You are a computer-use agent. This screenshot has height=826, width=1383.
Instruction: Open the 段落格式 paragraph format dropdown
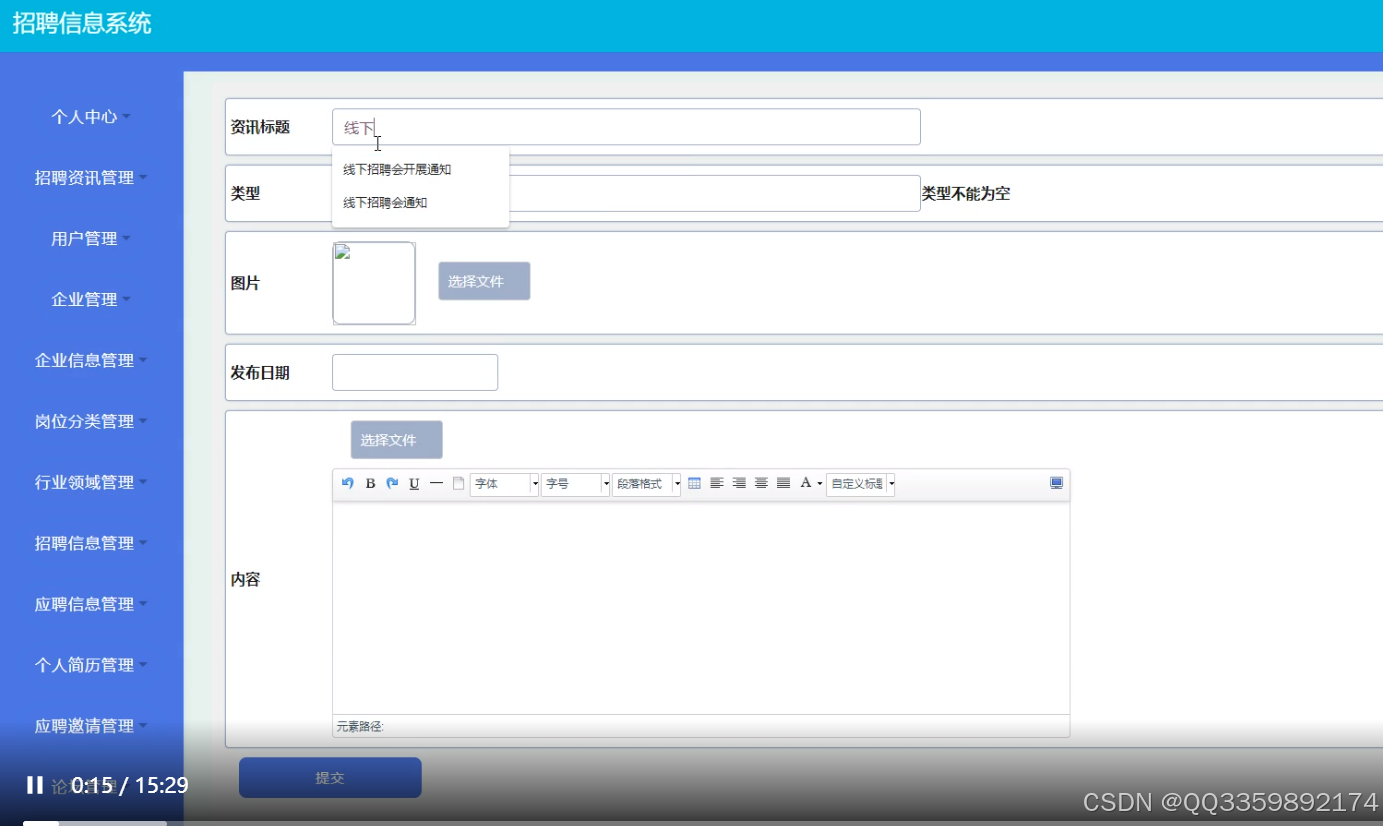(646, 484)
